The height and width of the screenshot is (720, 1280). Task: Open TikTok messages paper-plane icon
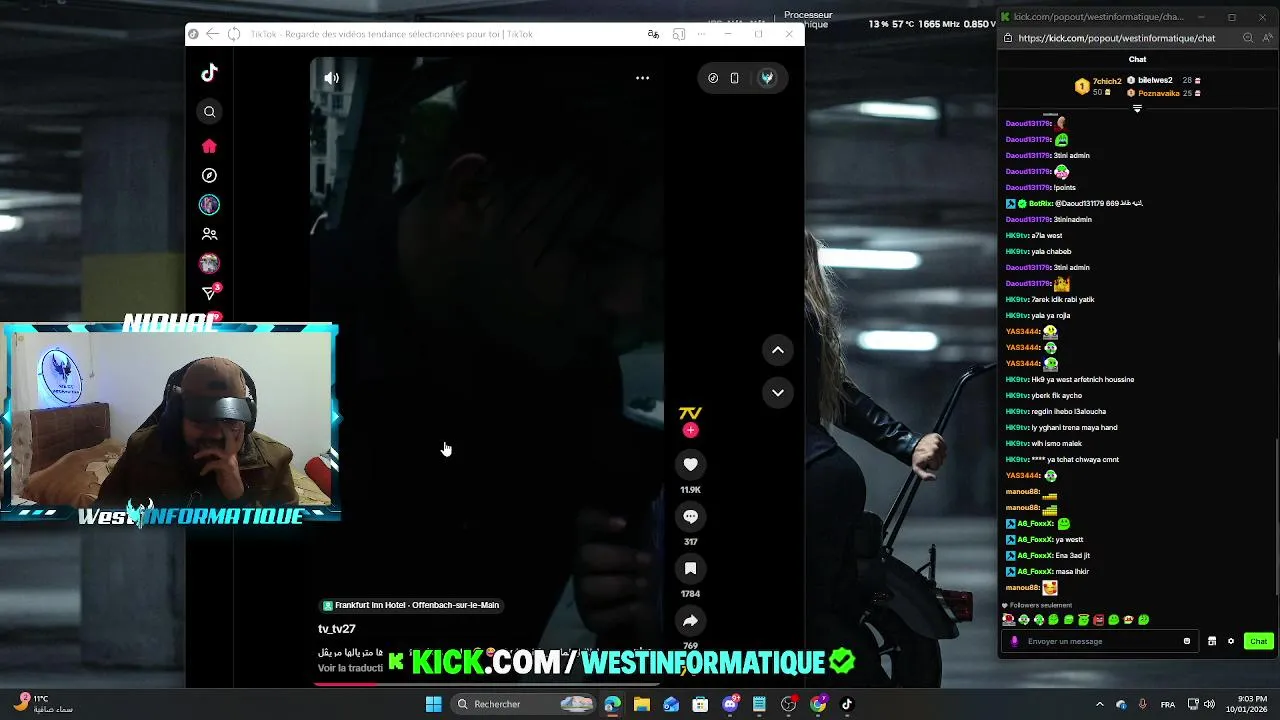(x=209, y=293)
